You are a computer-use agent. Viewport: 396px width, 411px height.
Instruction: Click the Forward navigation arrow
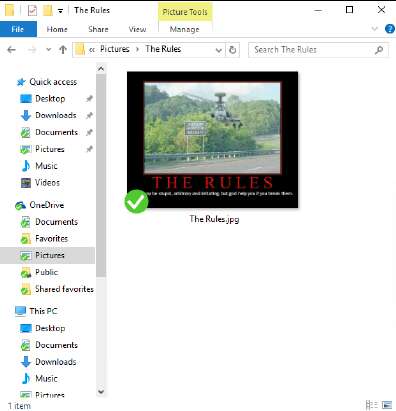tap(32, 50)
